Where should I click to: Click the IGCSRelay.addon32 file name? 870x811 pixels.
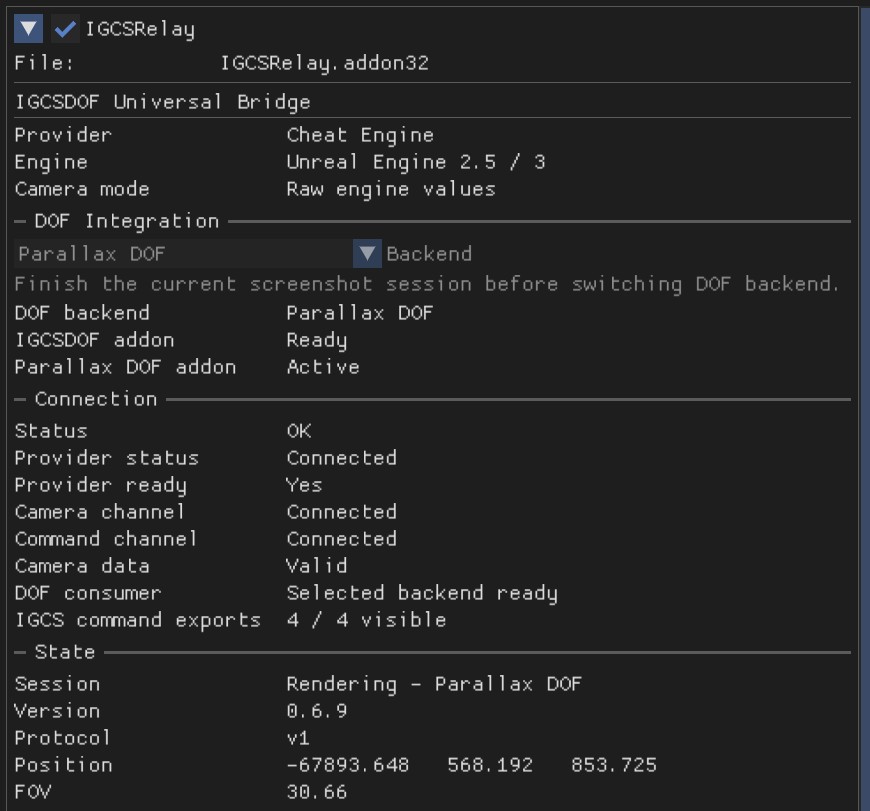coord(325,63)
